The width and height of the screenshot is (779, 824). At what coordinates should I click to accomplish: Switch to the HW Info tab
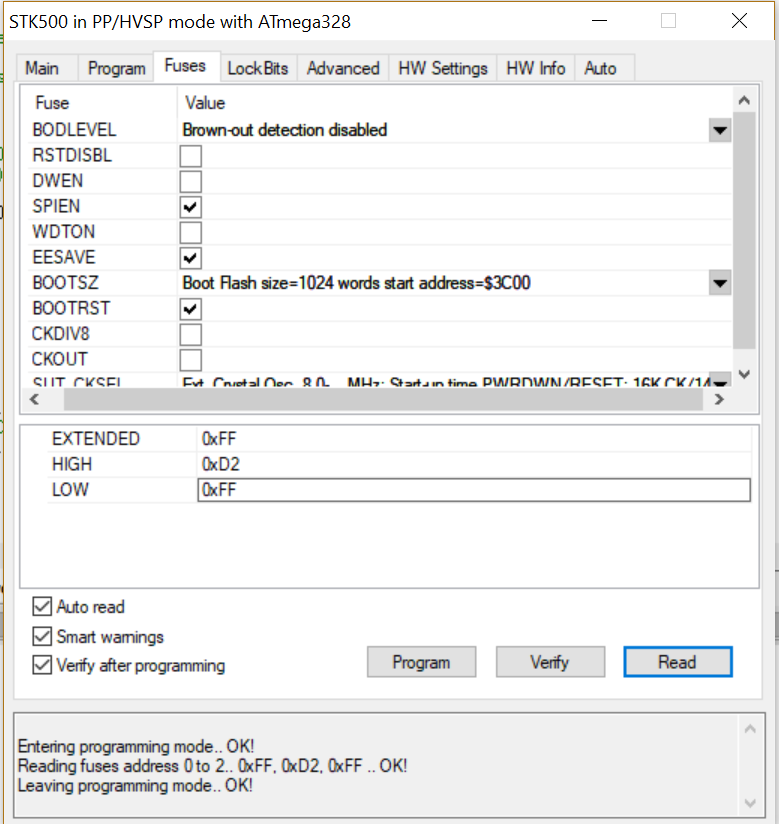tap(536, 68)
